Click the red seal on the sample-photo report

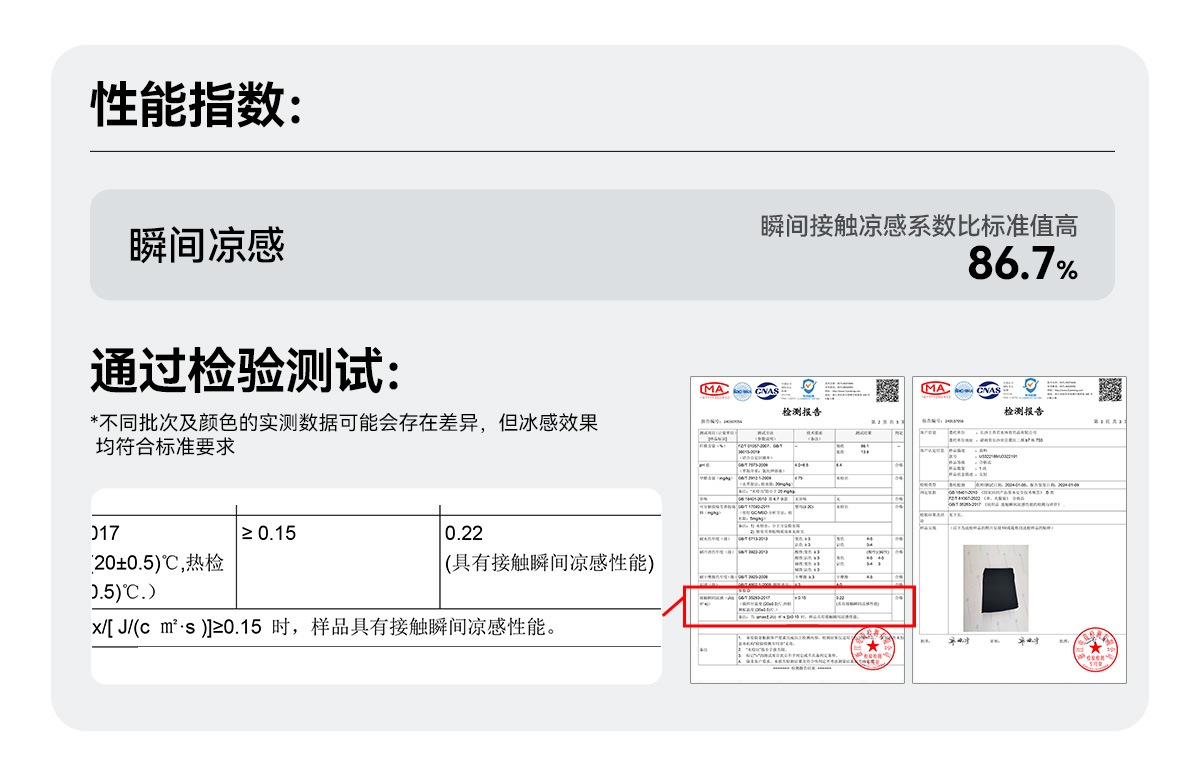pyautogui.click(x=1095, y=648)
